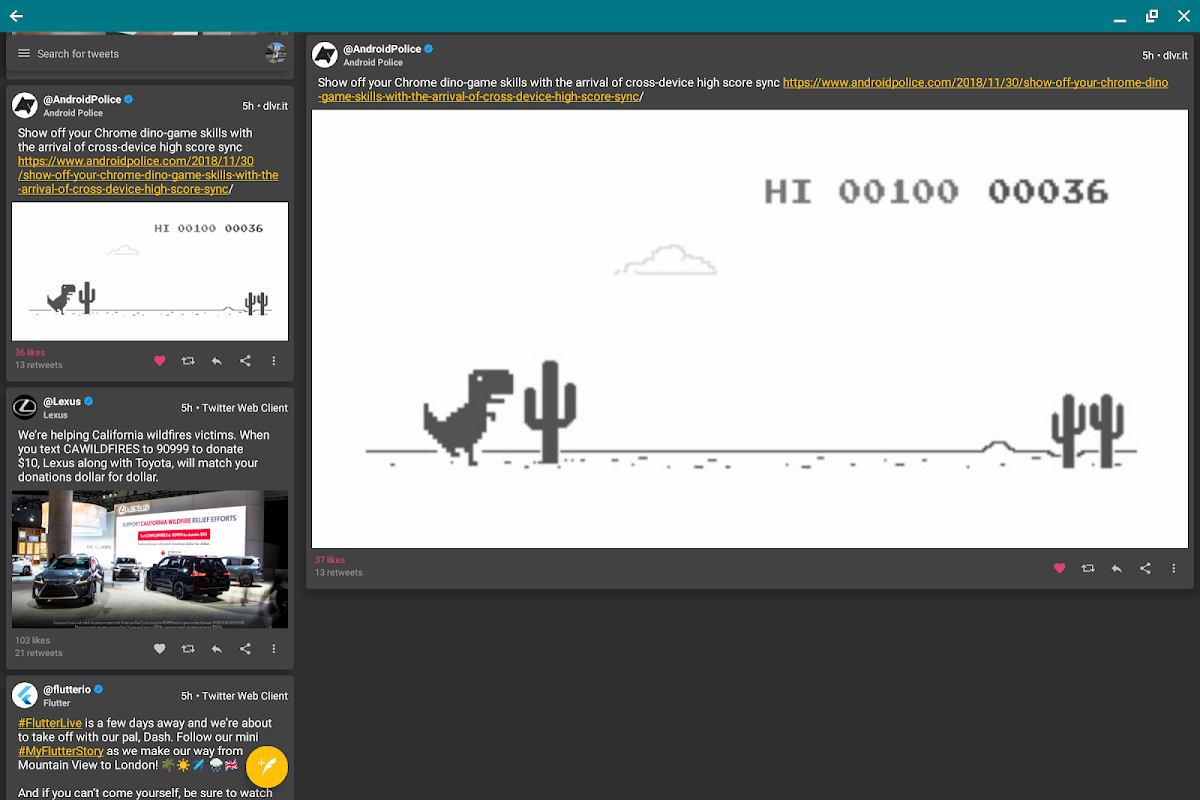
Task: Retweet from the detail pane
Action: pyautogui.click(x=1088, y=568)
